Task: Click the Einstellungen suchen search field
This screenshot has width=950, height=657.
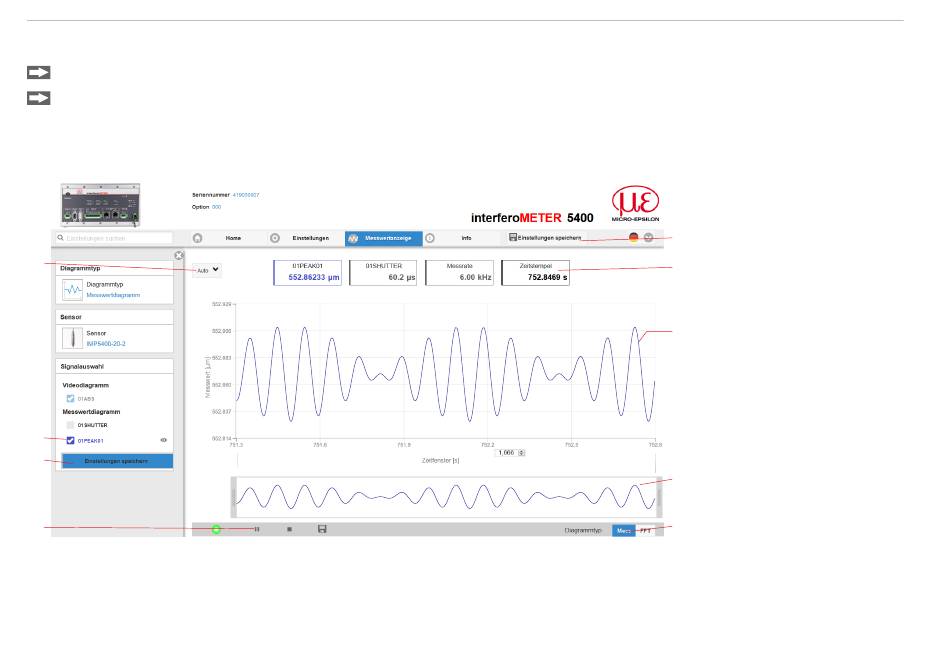Action: (115, 238)
